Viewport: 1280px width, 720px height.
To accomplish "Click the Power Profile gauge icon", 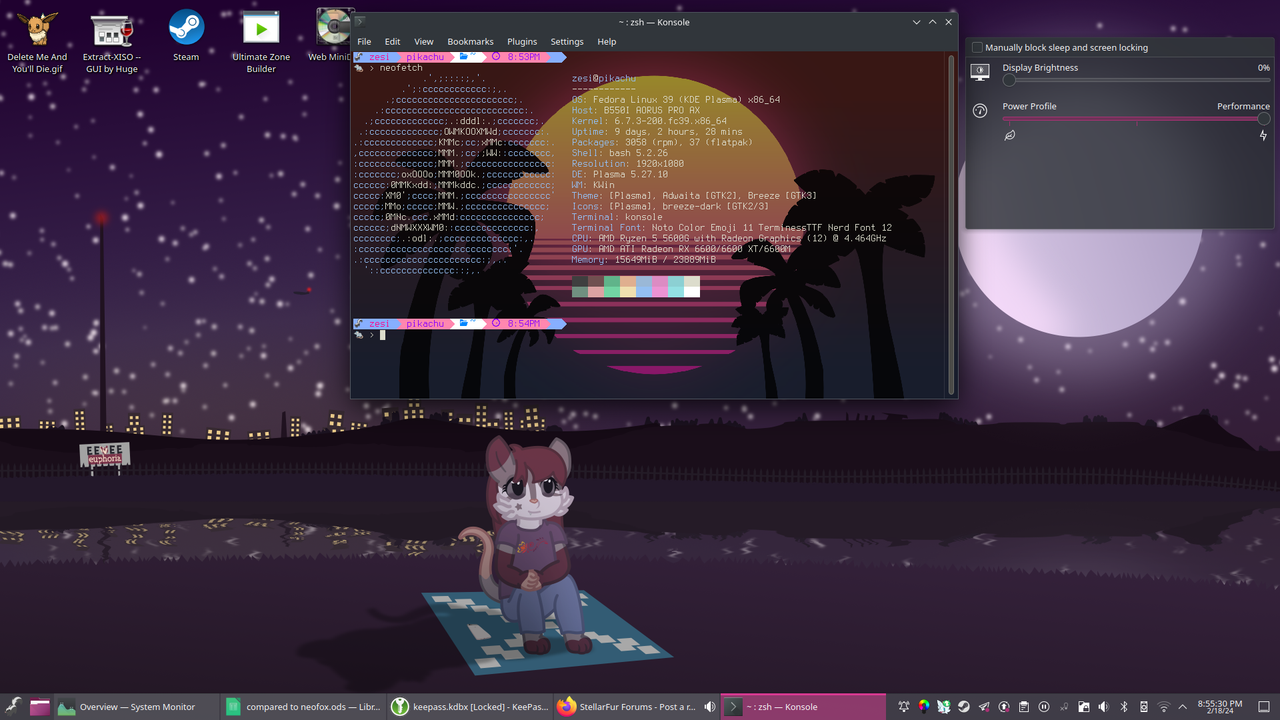I will 980,111.
